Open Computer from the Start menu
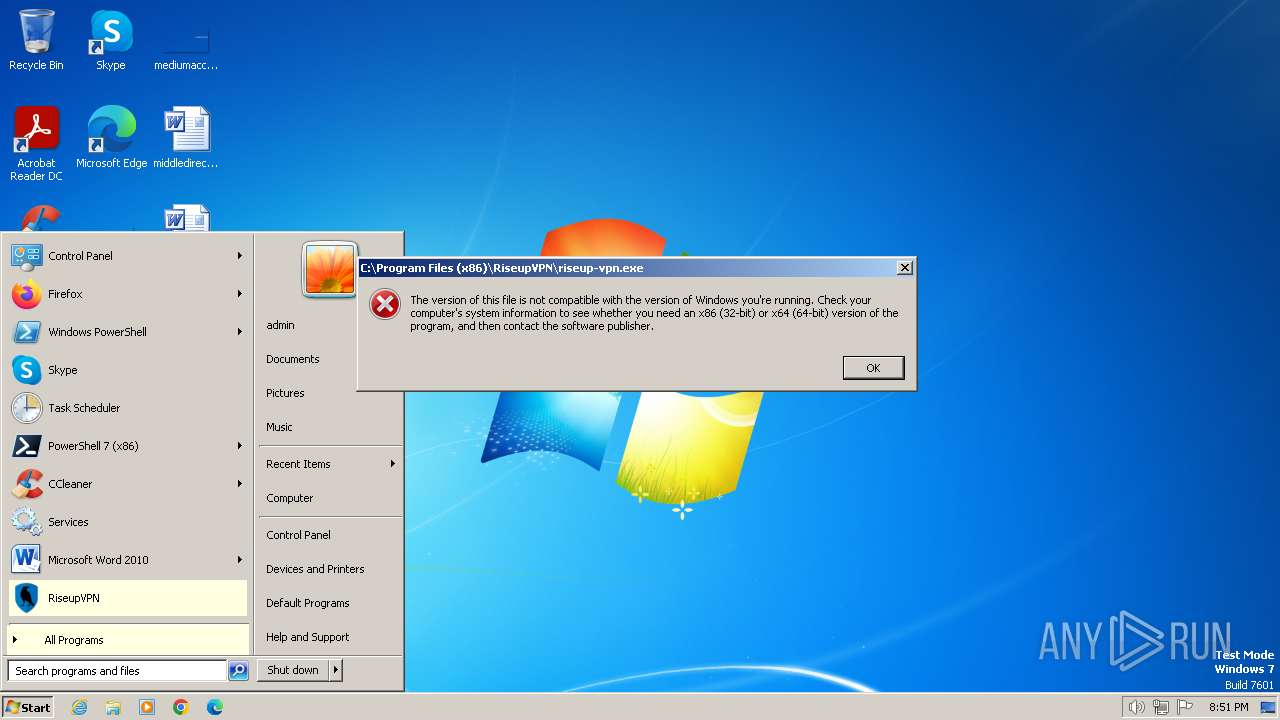 [290, 498]
